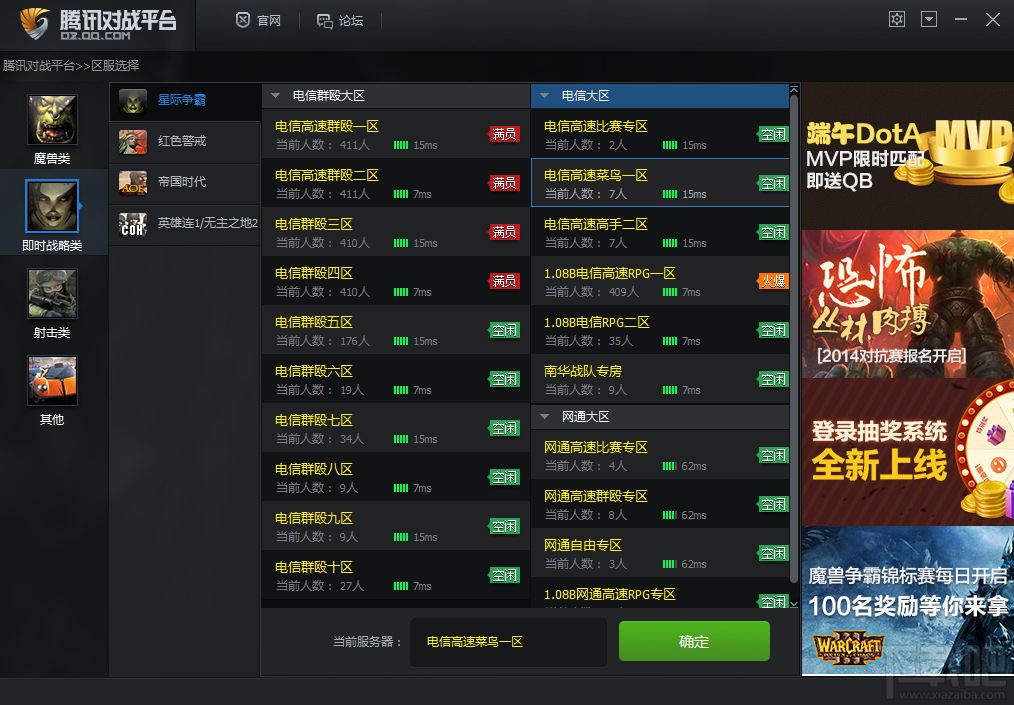Click the COH 英雄连 thumbnail icon
Image resolution: width=1014 pixels, height=705 pixels.
click(133, 224)
